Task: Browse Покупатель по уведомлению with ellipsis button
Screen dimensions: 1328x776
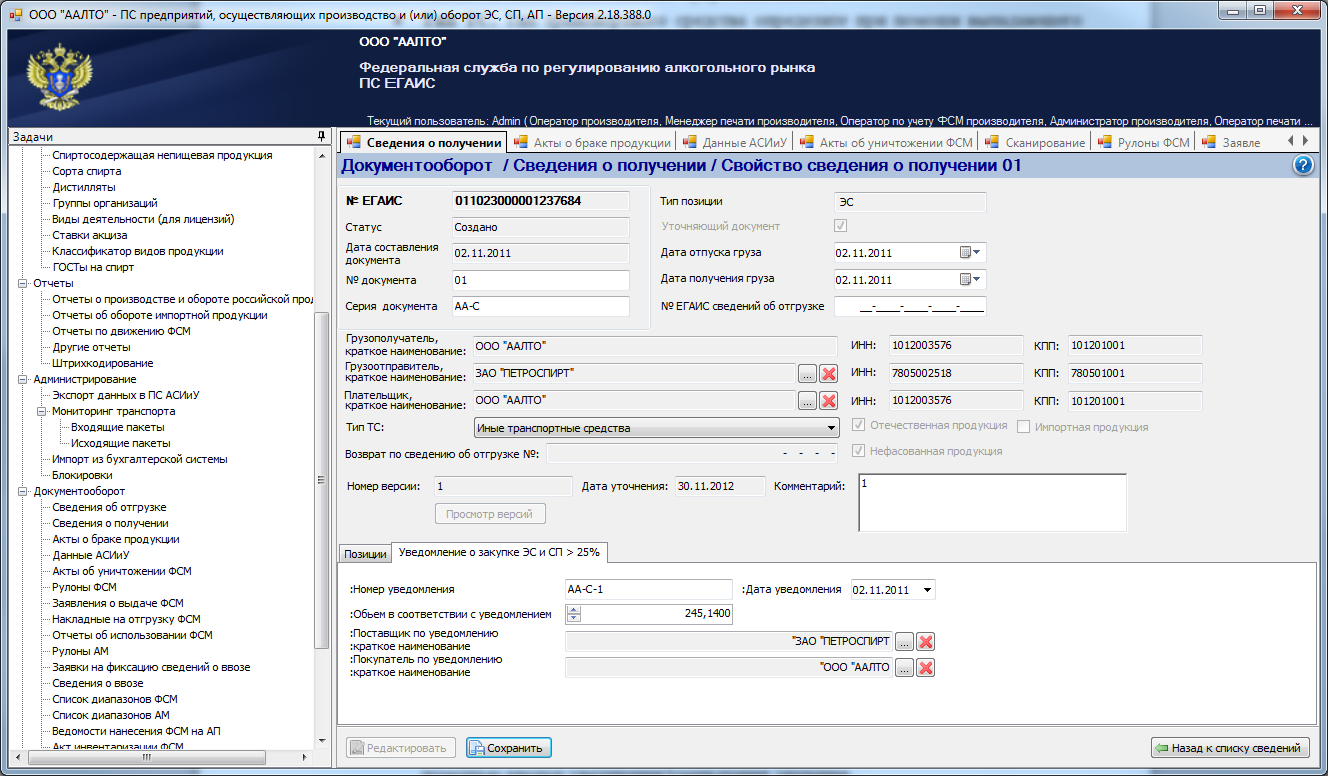Action: [x=905, y=668]
